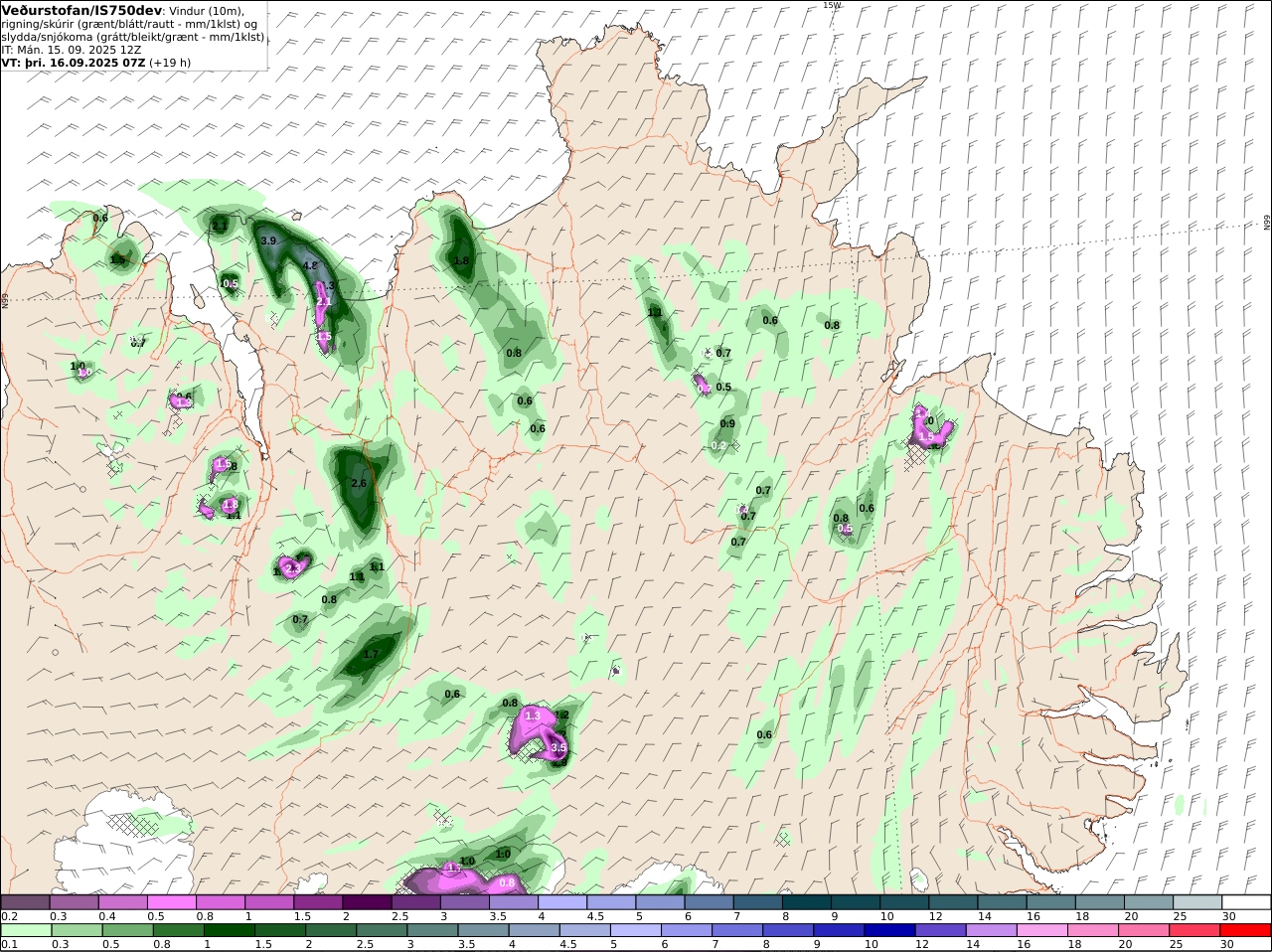The height and width of the screenshot is (952, 1272).
Task: Select the bright pink 0.5–0.8 snow swatch
Action: pyautogui.click(x=172, y=902)
